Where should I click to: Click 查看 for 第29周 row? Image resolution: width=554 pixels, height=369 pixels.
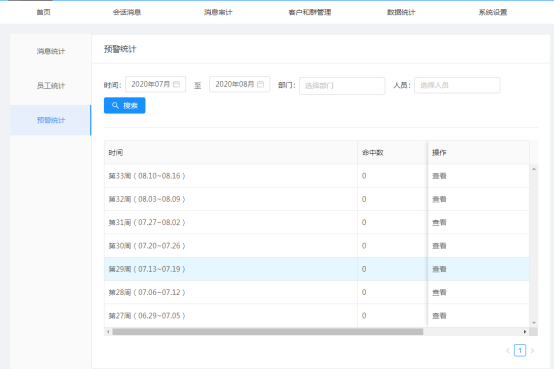(x=439, y=269)
